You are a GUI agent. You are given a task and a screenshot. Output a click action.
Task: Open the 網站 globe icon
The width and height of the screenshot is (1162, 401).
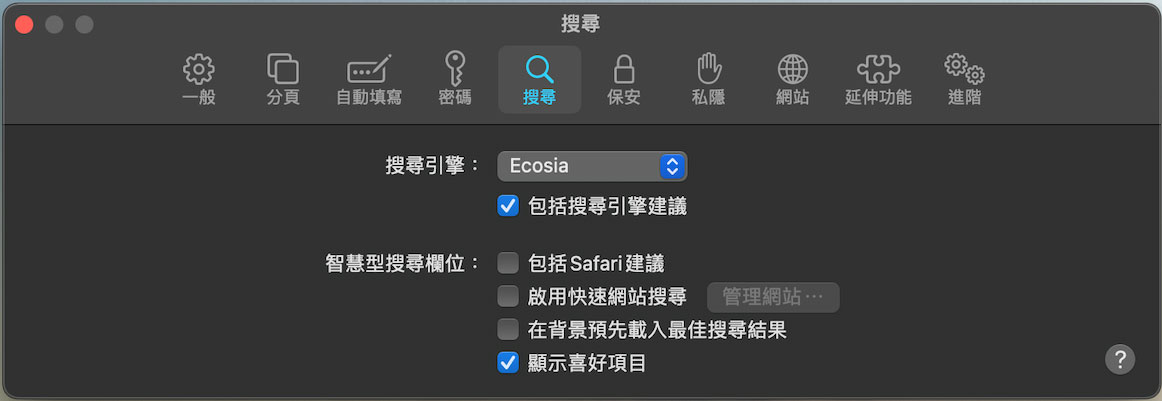[793, 69]
